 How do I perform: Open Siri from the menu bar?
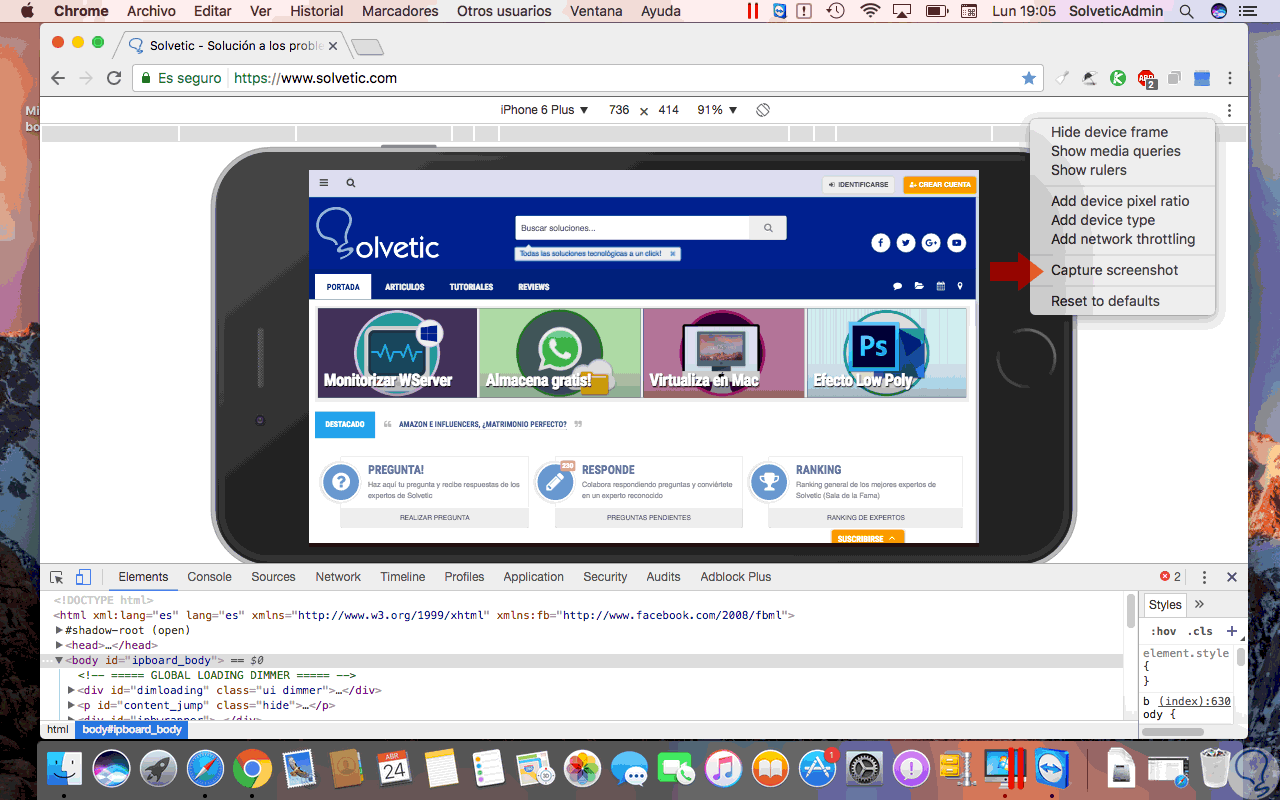1219,11
